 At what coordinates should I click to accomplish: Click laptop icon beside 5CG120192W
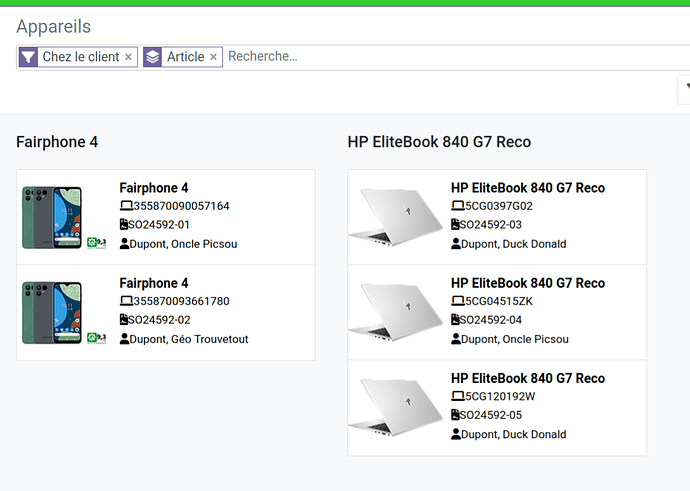458,396
